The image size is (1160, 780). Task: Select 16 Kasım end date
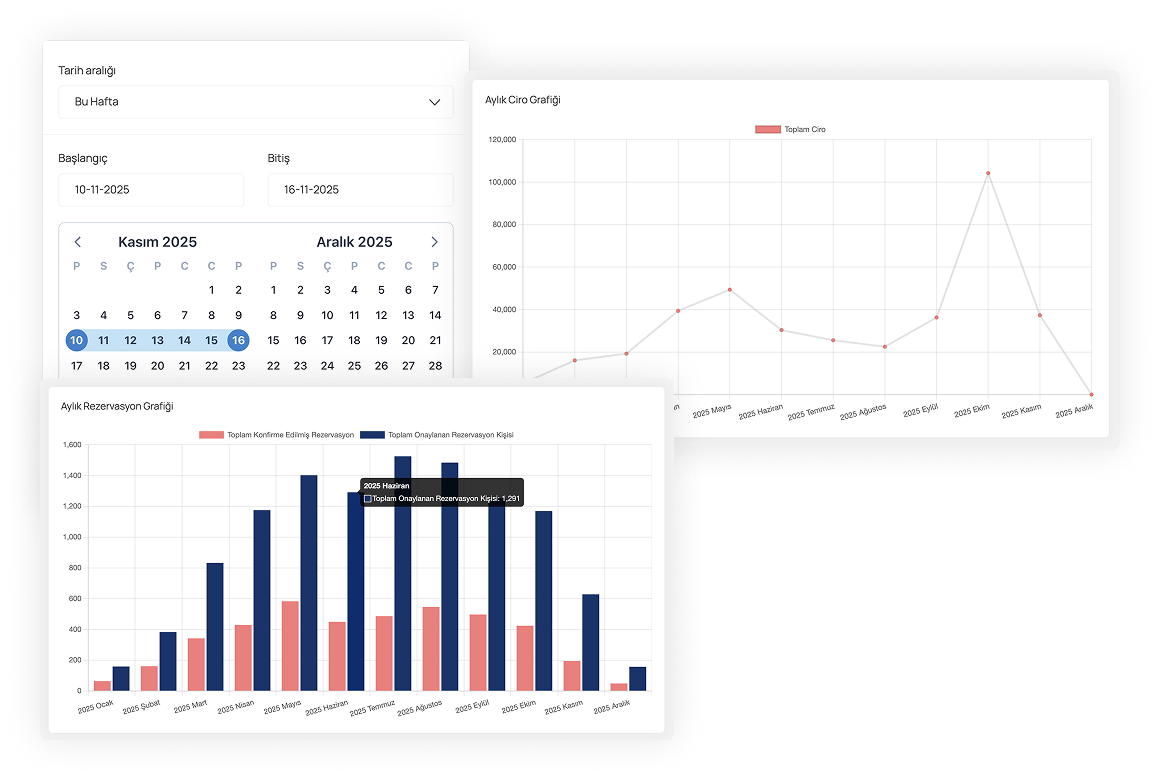click(238, 340)
